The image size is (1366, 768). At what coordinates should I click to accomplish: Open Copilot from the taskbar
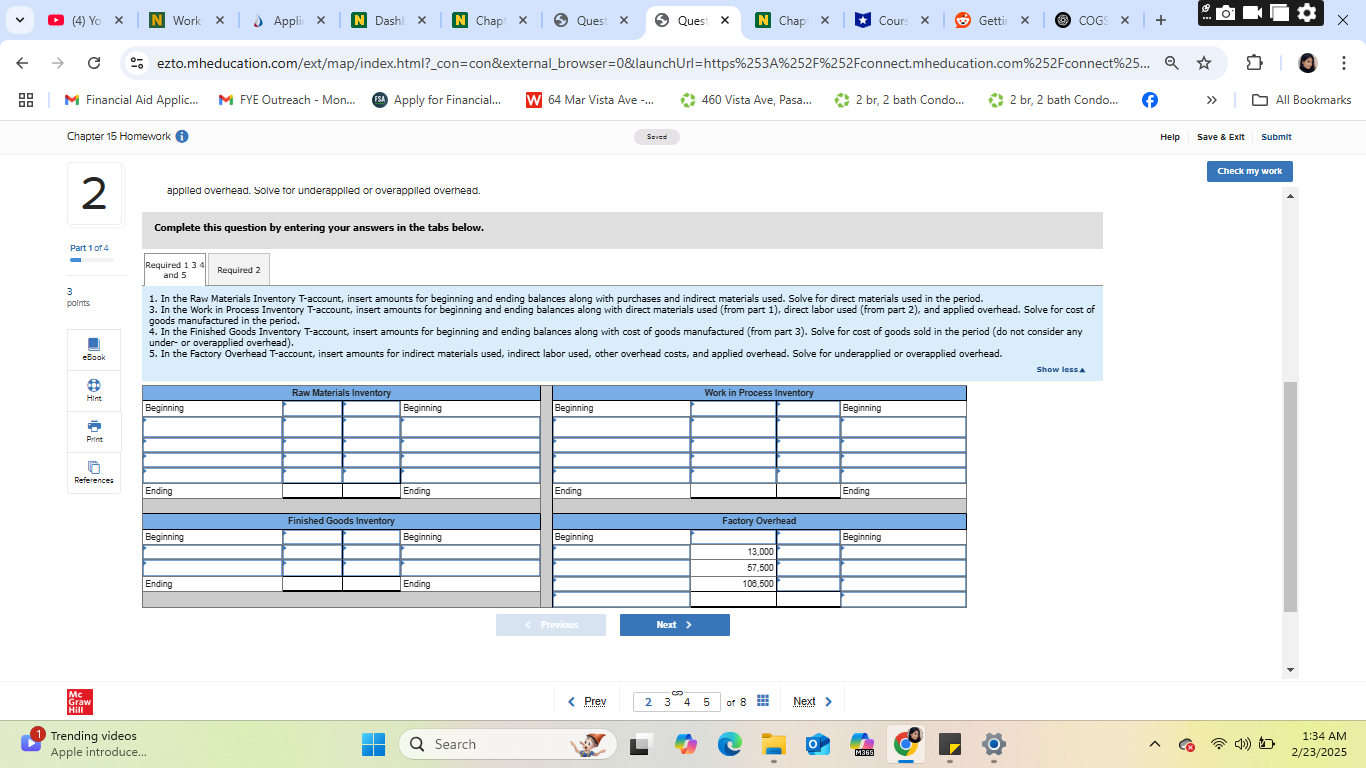click(x=686, y=744)
